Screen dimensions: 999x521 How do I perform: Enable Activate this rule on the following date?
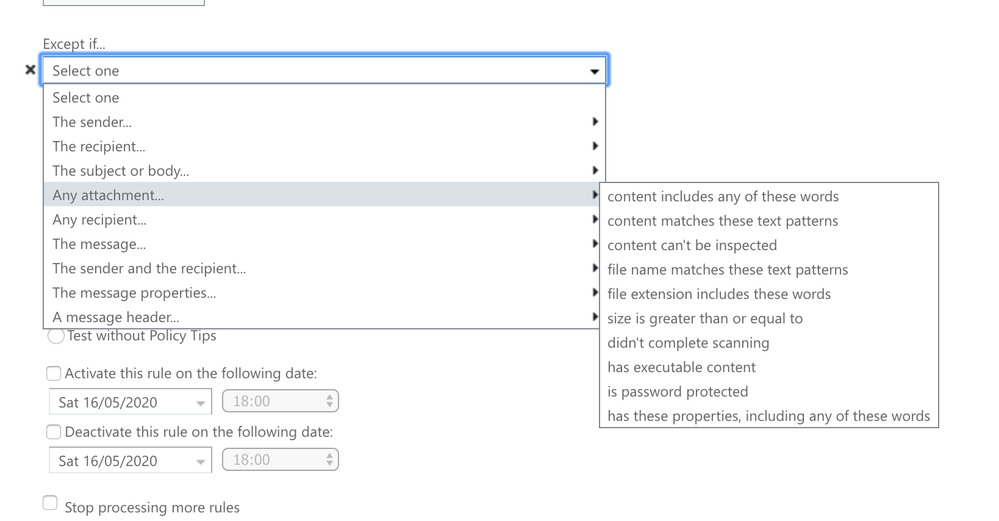pos(54,374)
